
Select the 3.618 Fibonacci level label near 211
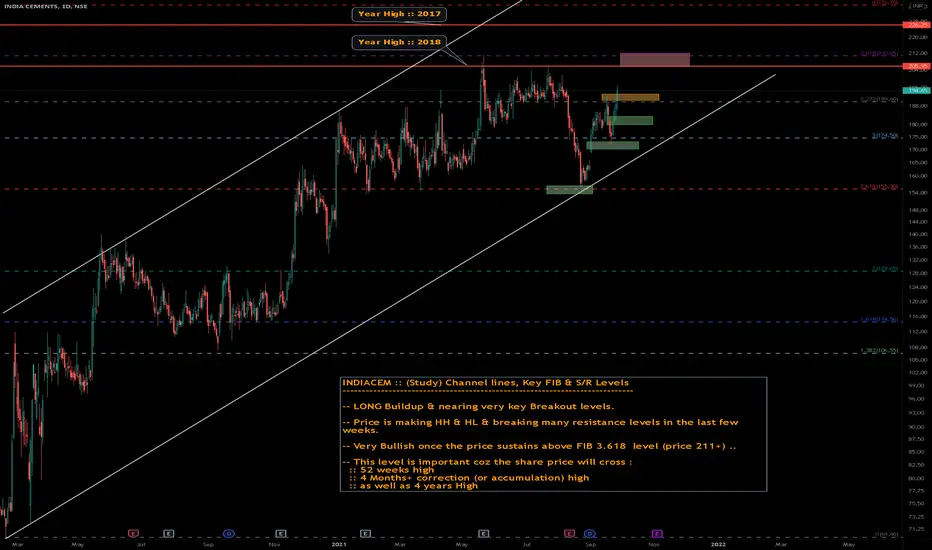click(x=879, y=54)
